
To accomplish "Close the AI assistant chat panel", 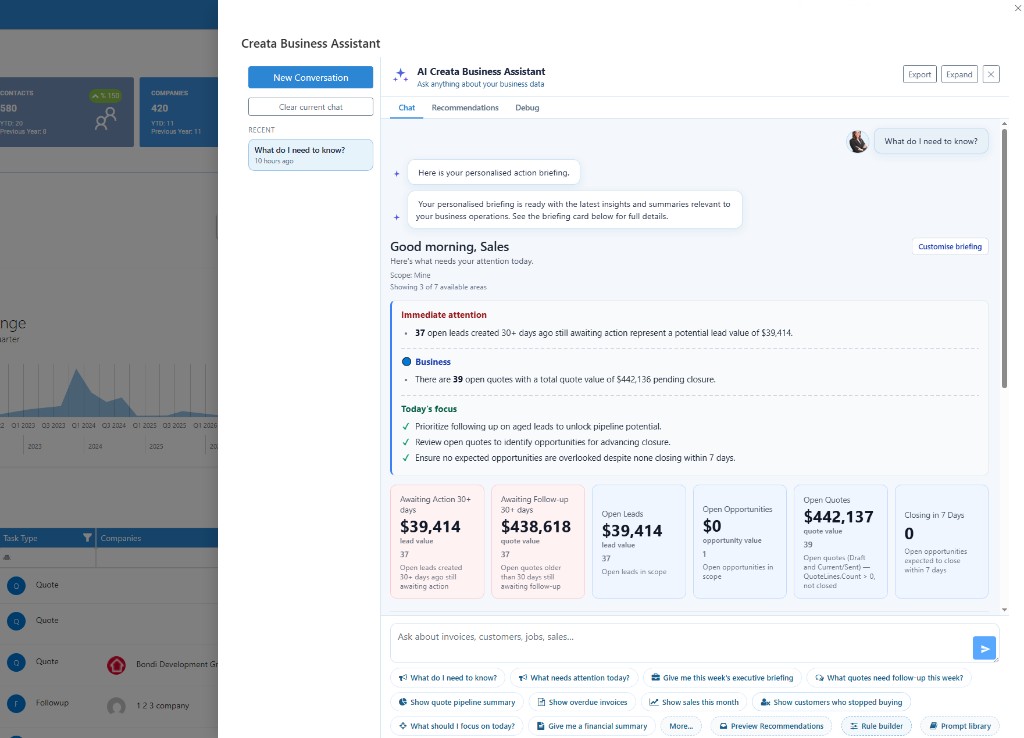I will (991, 74).
